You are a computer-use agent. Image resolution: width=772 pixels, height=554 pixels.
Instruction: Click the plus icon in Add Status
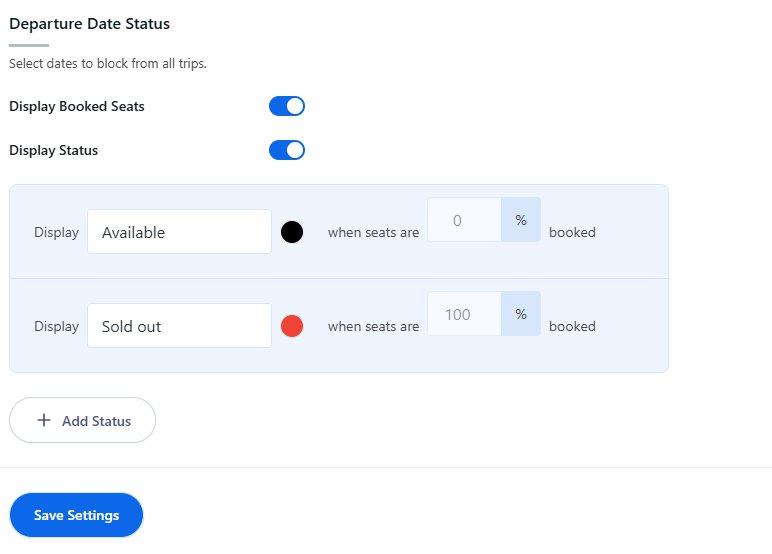(x=44, y=421)
